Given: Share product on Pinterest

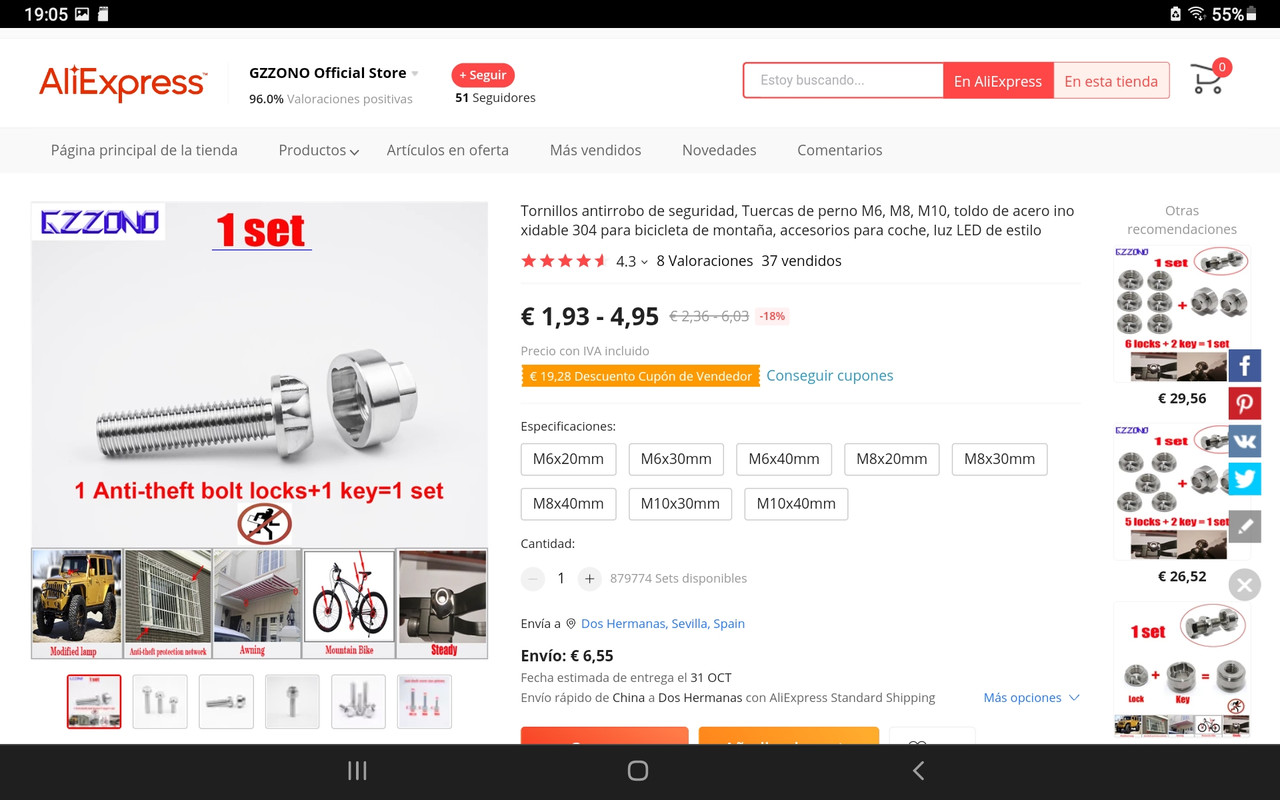Looking at the screenshot, I should [1244, 404].
